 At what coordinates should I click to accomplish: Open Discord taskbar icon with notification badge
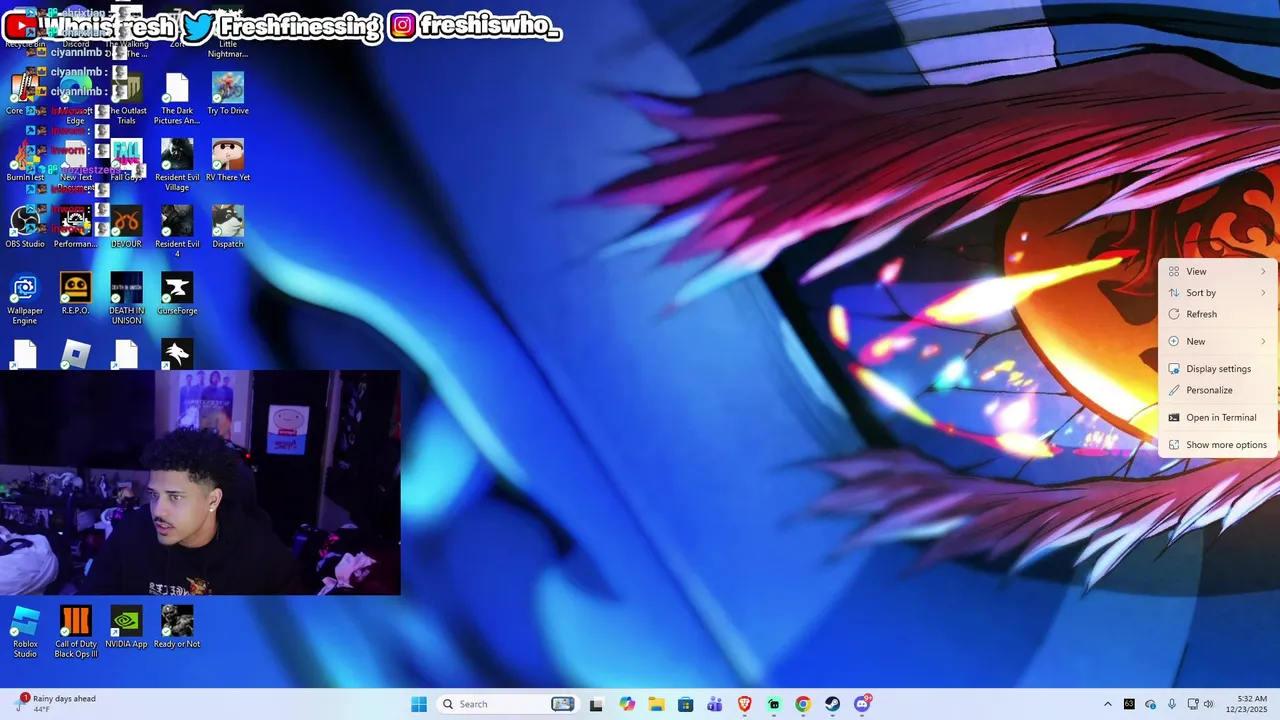click(862, 704)
